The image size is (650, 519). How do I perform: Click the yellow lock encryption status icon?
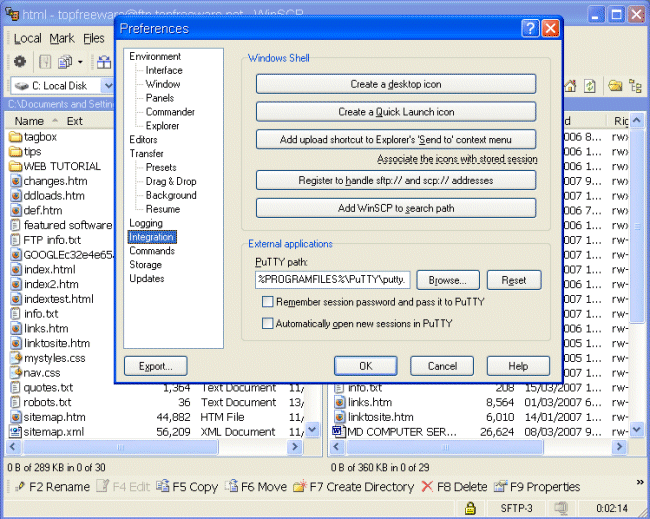point(470,508)
